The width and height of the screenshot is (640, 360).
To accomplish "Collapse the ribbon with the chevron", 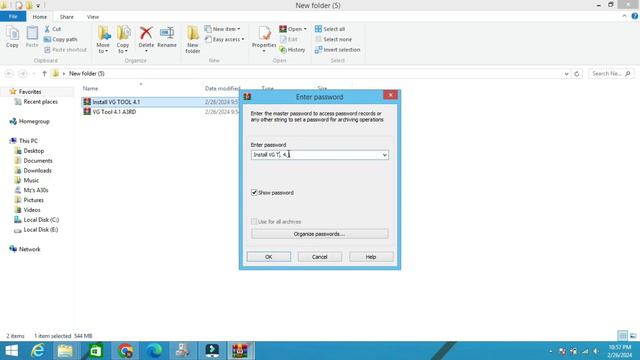I will (x=624, y=16).
